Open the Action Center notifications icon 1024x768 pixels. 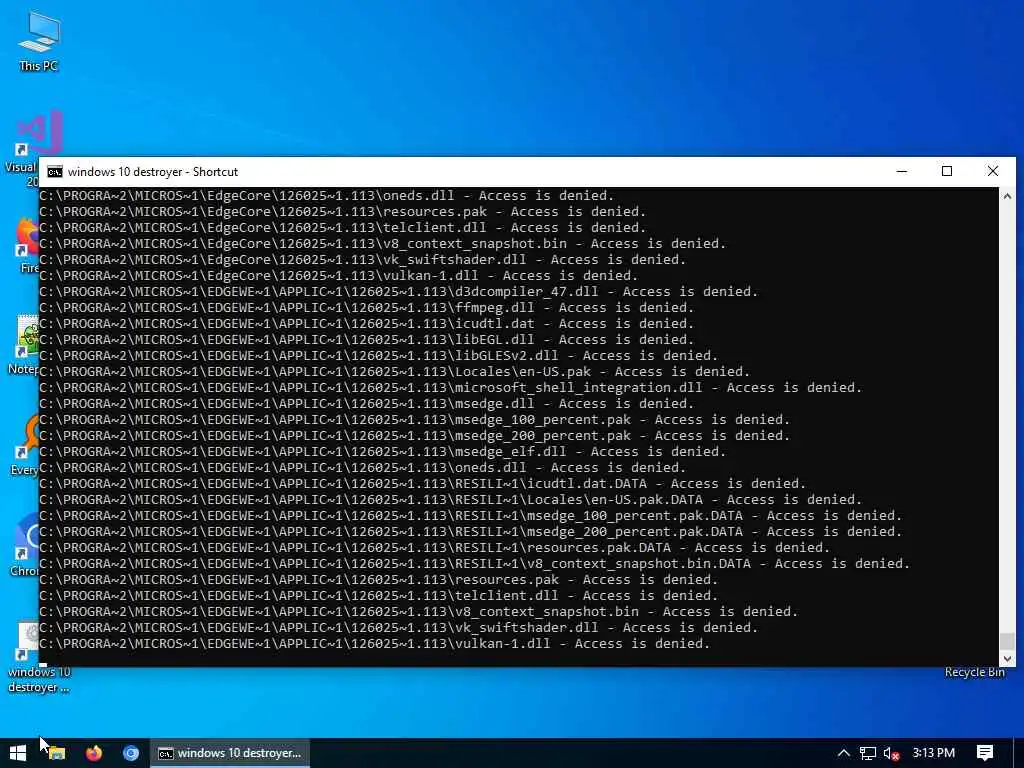click(x=985, y=753)
